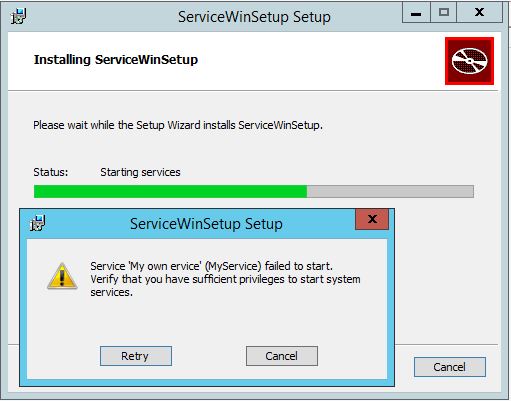Minimize the ServiceWinSetup Setup window
This screenshot has height=401, width=511.
click(x=416, y=12)
